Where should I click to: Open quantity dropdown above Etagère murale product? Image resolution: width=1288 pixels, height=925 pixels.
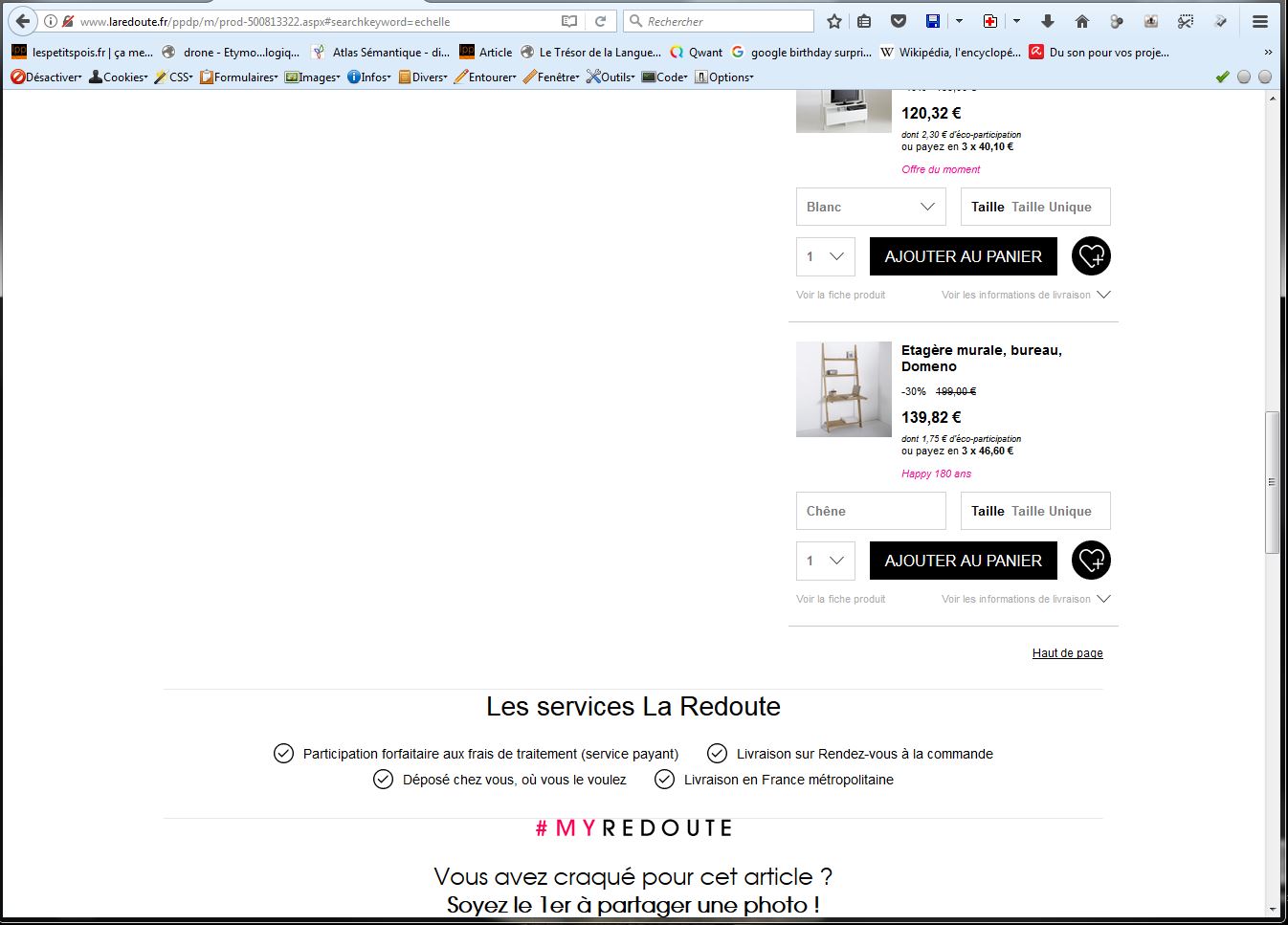tap(826, 256)
